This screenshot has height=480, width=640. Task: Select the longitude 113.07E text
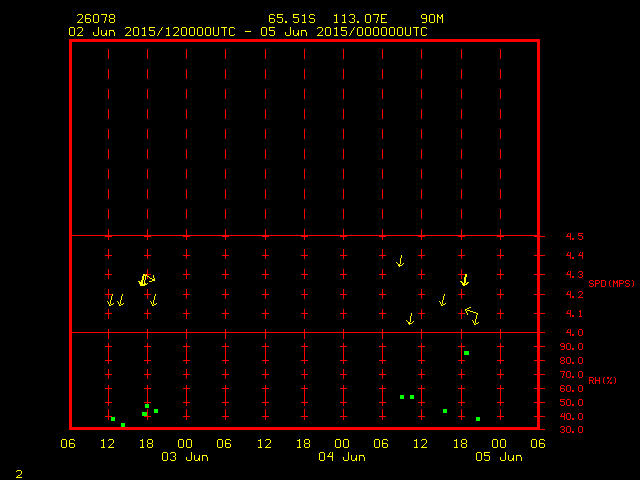(x=359, y=19)
